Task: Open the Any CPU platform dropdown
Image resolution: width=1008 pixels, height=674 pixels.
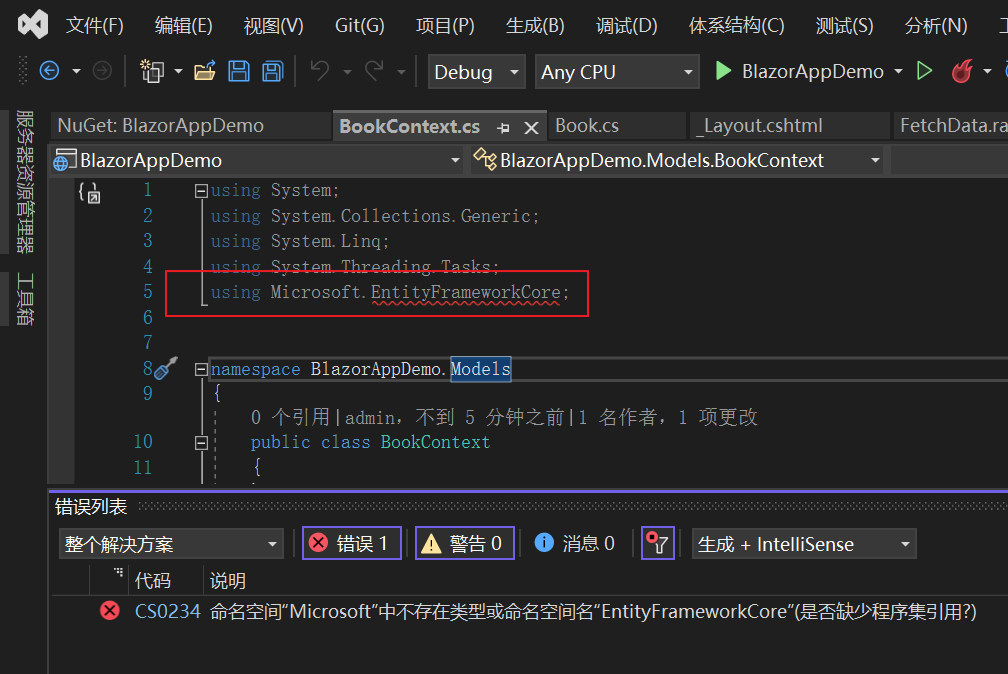Action: pyautogui.click(x=617, y=71)
